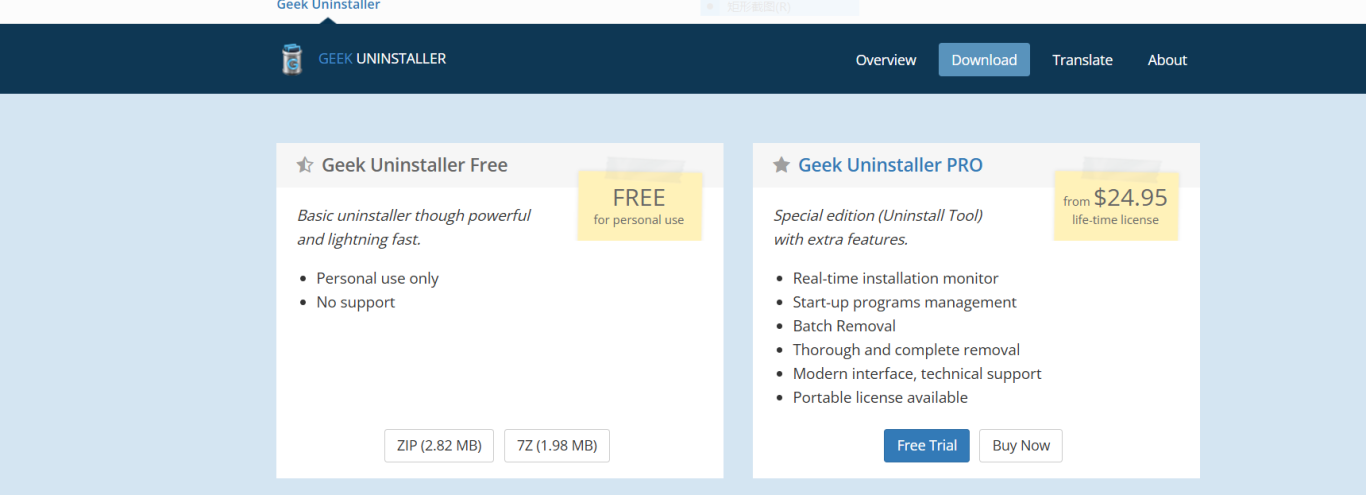The width and height of the screenshot is (1366, 495).
Task: Click the 'Batch Removal' feature text
Action: coord(844,326)
